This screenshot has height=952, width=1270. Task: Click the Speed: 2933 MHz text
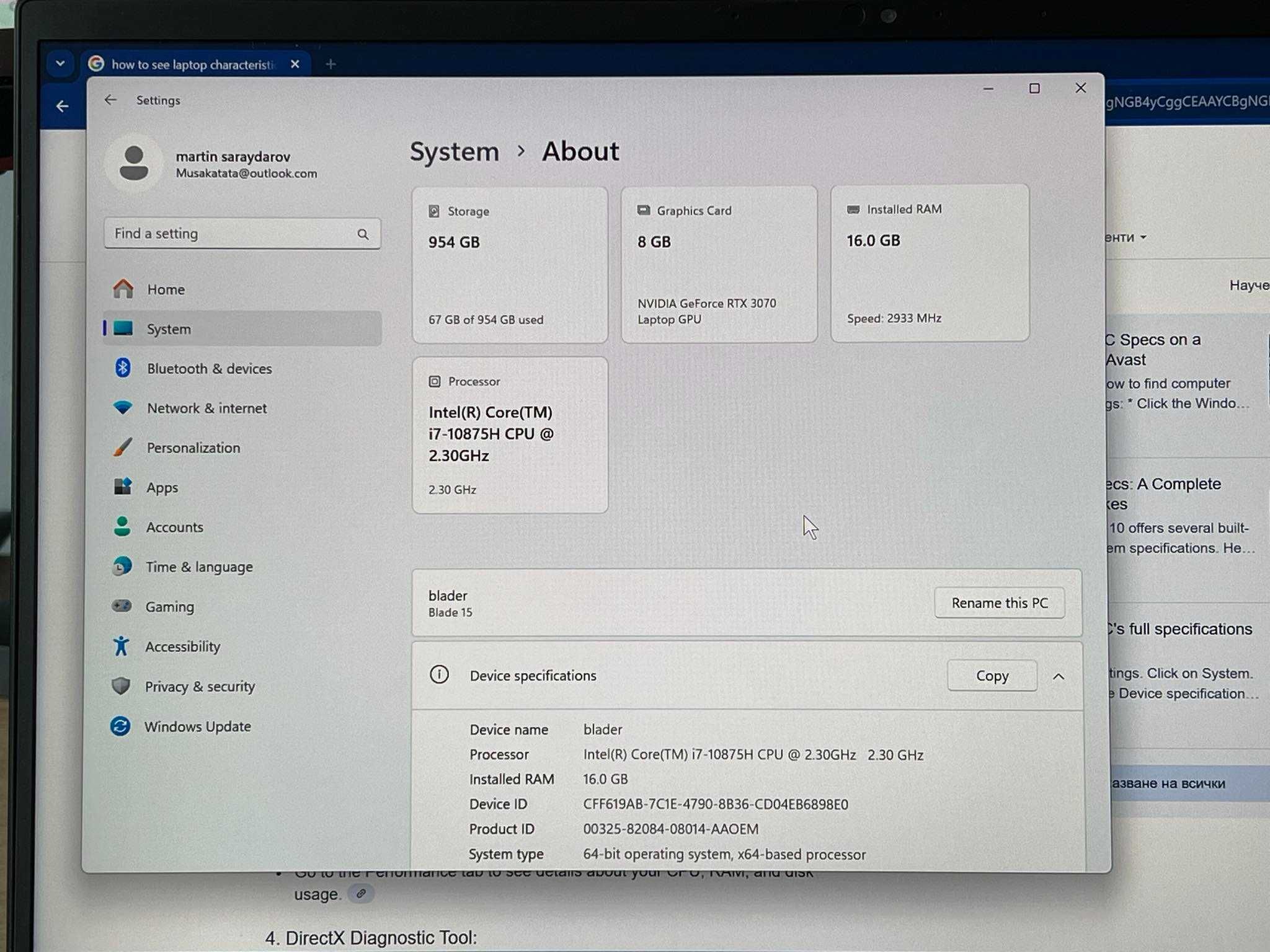[x=894, y=318]
